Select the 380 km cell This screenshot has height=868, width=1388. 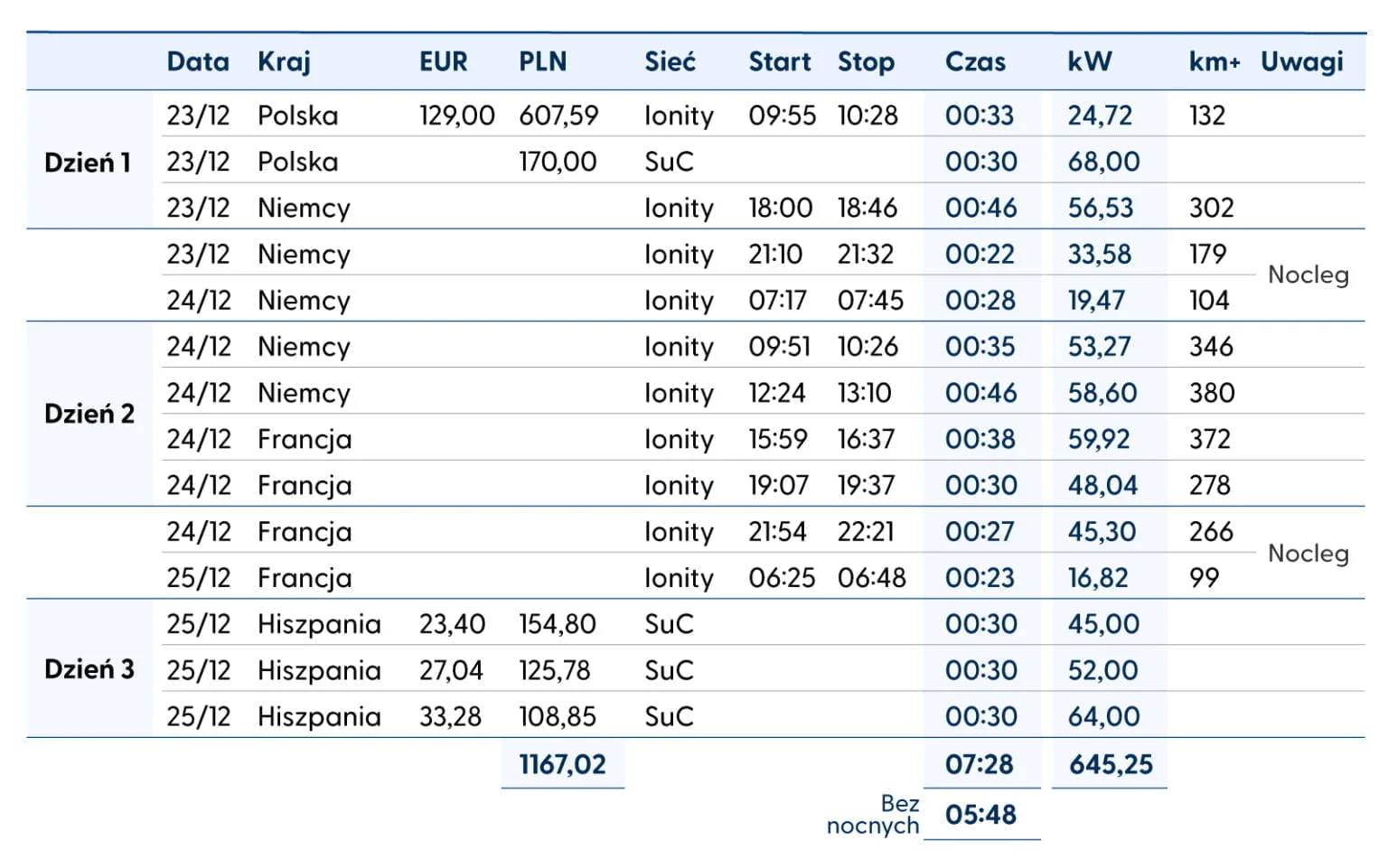(1211, 393)
